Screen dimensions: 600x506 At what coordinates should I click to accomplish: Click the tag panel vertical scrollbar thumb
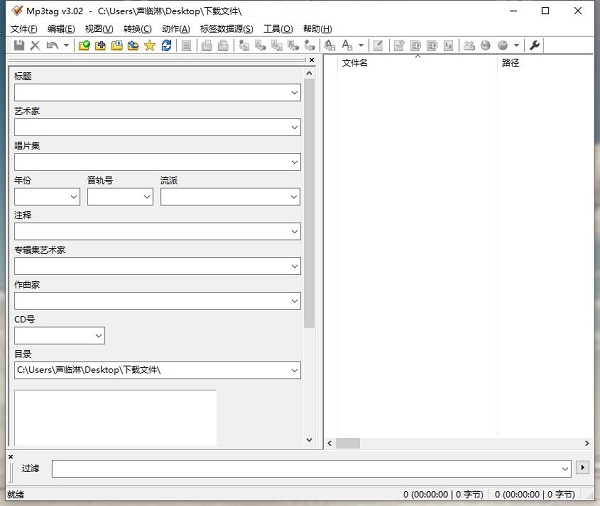[x=309, y=203]
